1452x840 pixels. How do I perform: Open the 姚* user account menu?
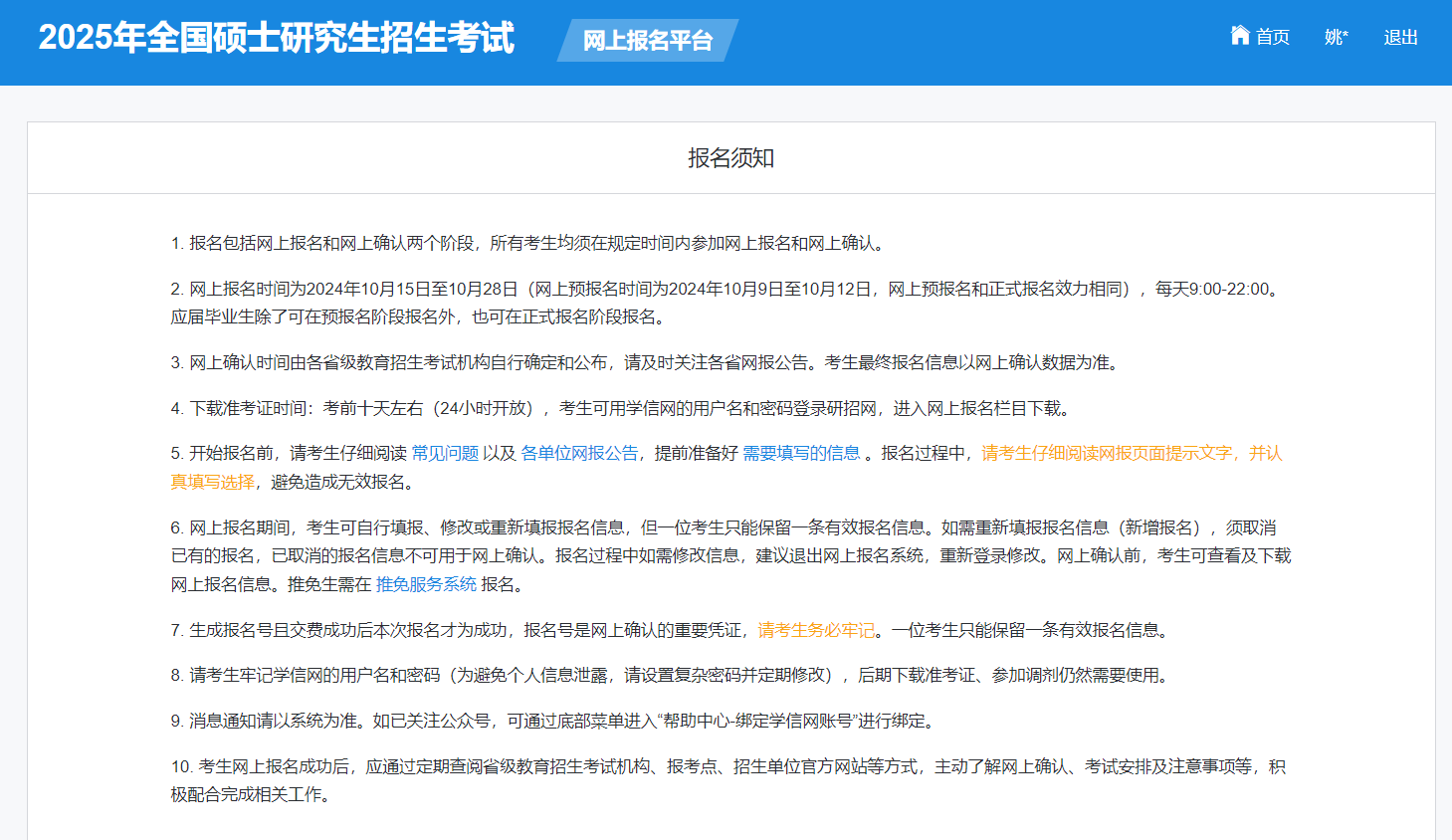click(1336, 38)
